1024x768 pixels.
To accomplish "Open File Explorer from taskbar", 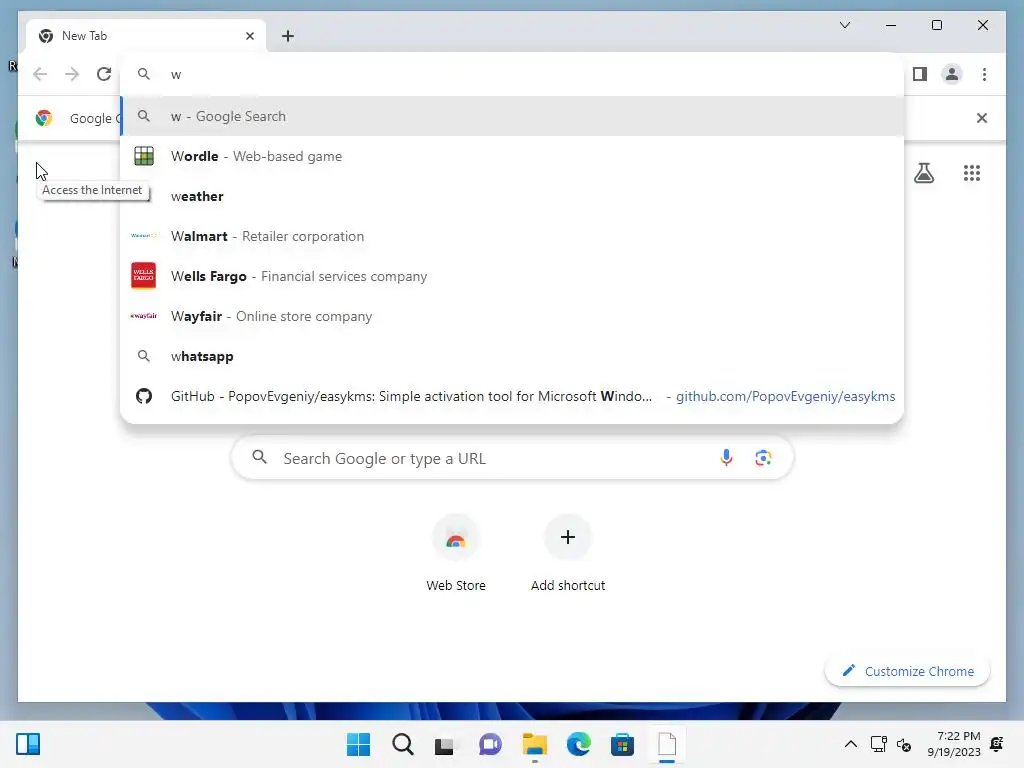I will point(534,744).
